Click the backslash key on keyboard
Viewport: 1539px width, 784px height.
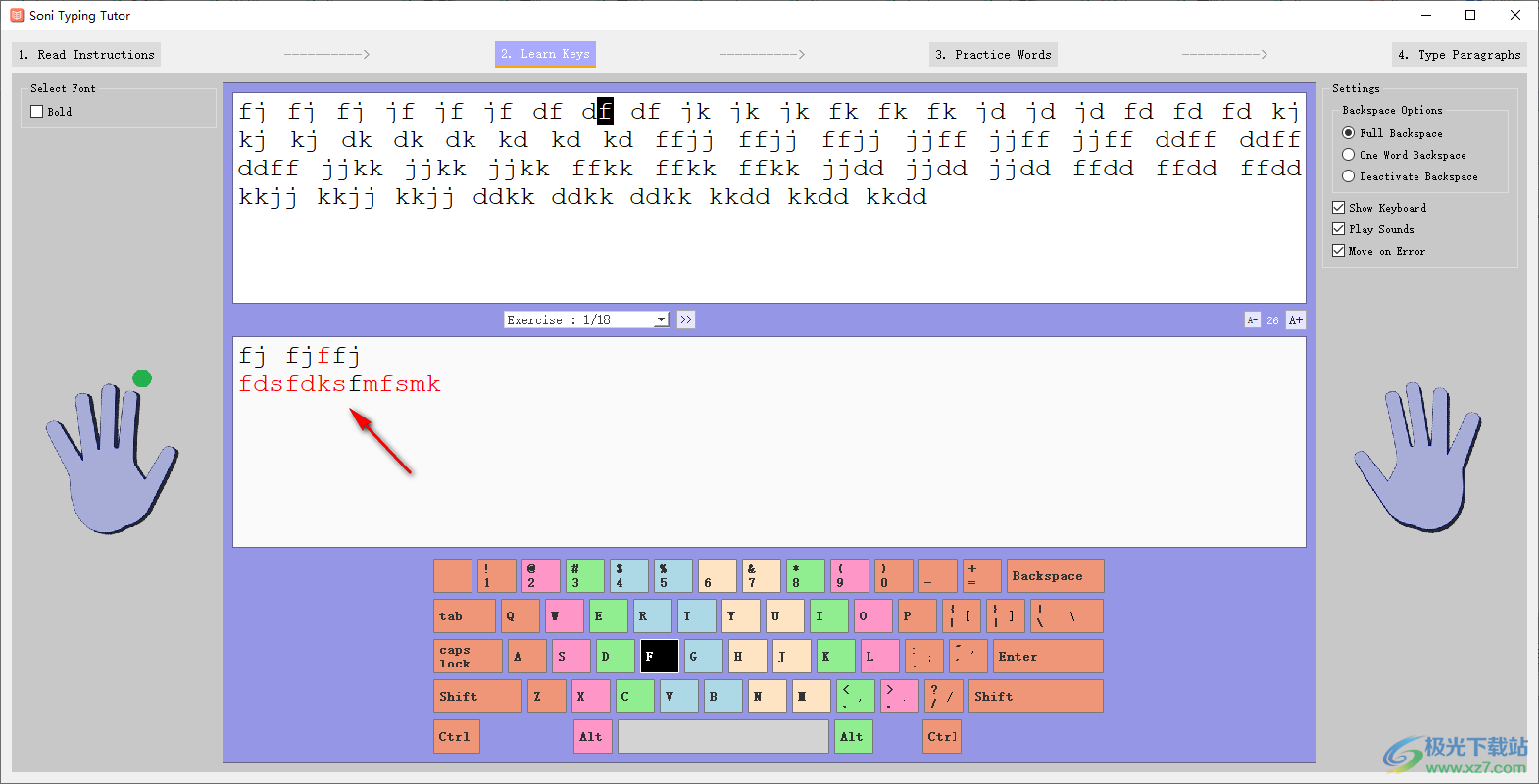click(1067, 616)
